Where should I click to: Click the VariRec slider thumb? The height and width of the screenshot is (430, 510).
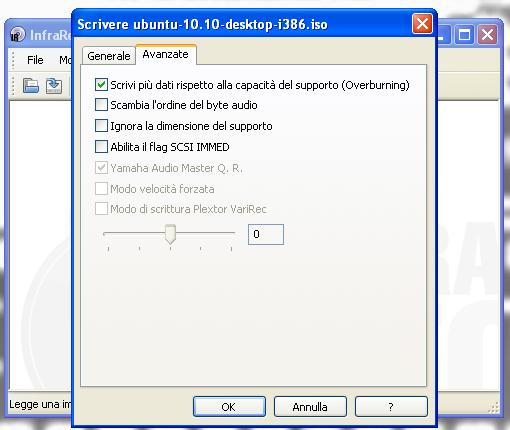pos(170,234)
